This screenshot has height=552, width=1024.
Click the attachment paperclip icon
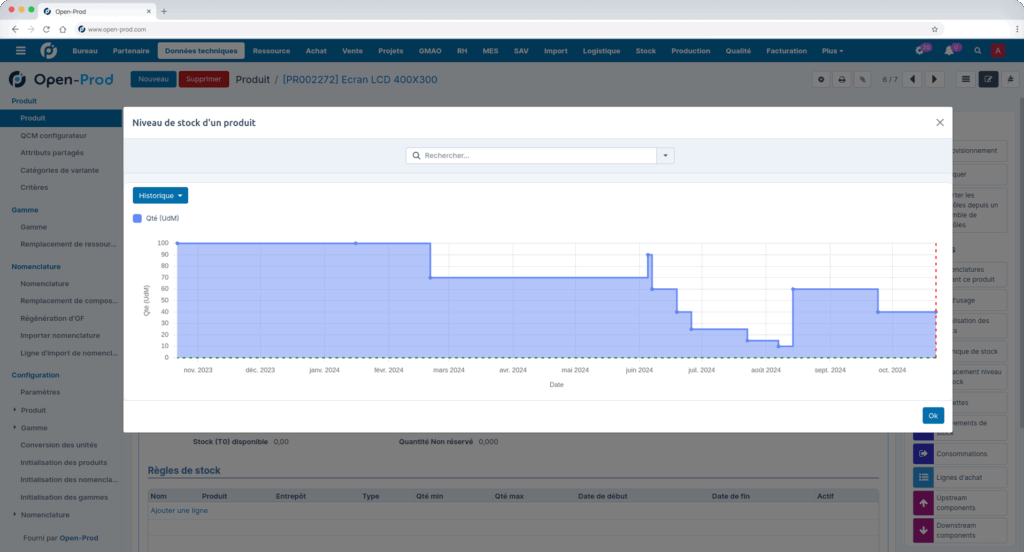point(863,80)
